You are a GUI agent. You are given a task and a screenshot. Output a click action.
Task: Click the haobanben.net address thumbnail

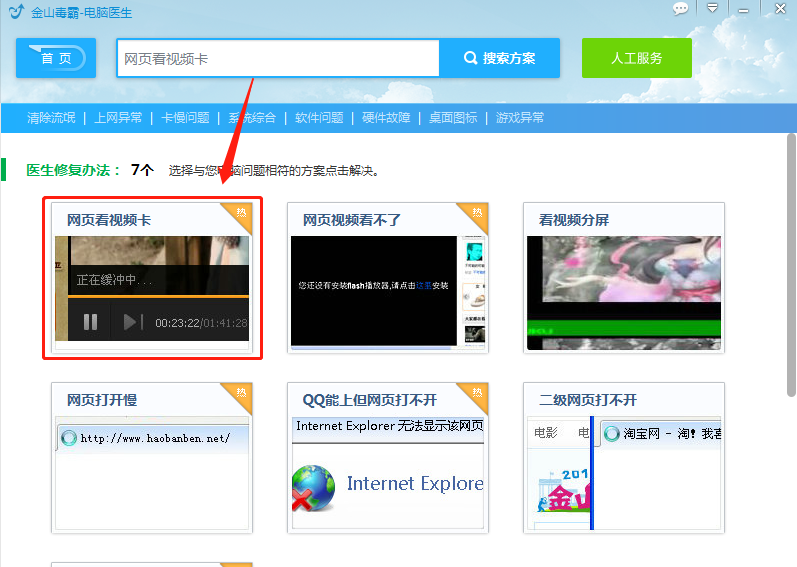click(152, 472)
